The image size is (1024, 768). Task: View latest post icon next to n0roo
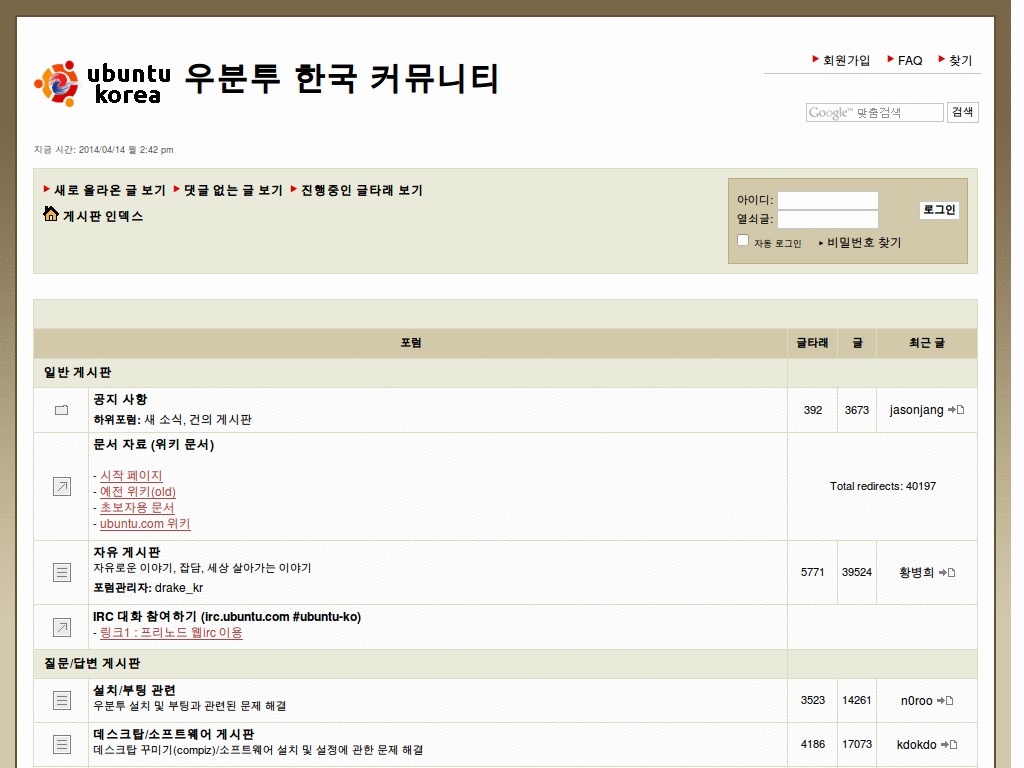click(x=945, y=701)
